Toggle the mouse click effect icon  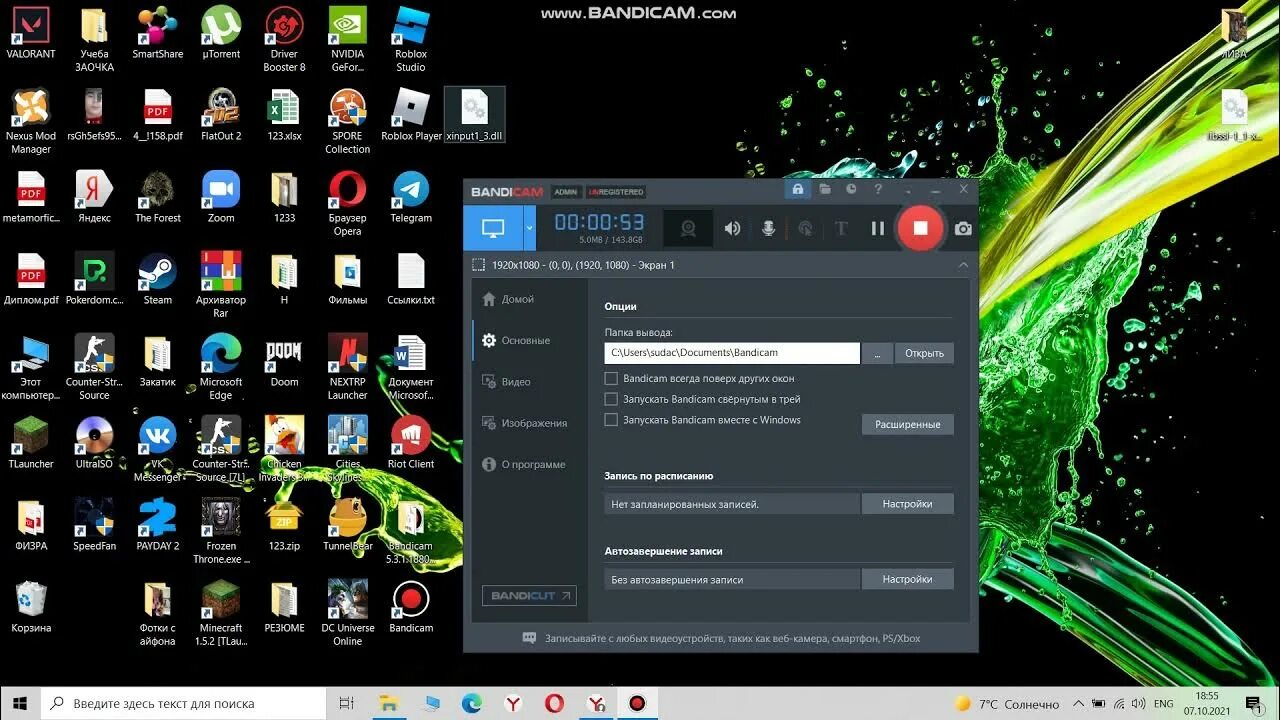tap(805, 228)
